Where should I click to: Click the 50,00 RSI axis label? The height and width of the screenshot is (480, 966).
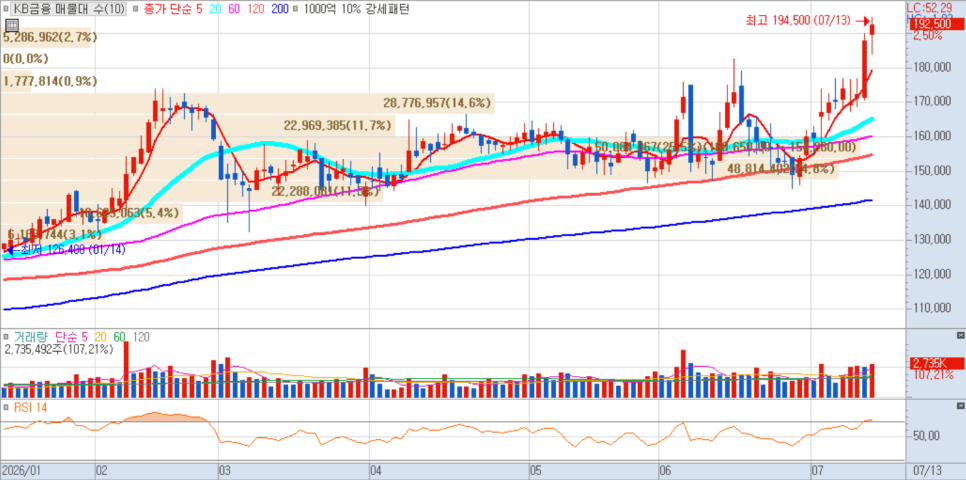pos(925,436)
